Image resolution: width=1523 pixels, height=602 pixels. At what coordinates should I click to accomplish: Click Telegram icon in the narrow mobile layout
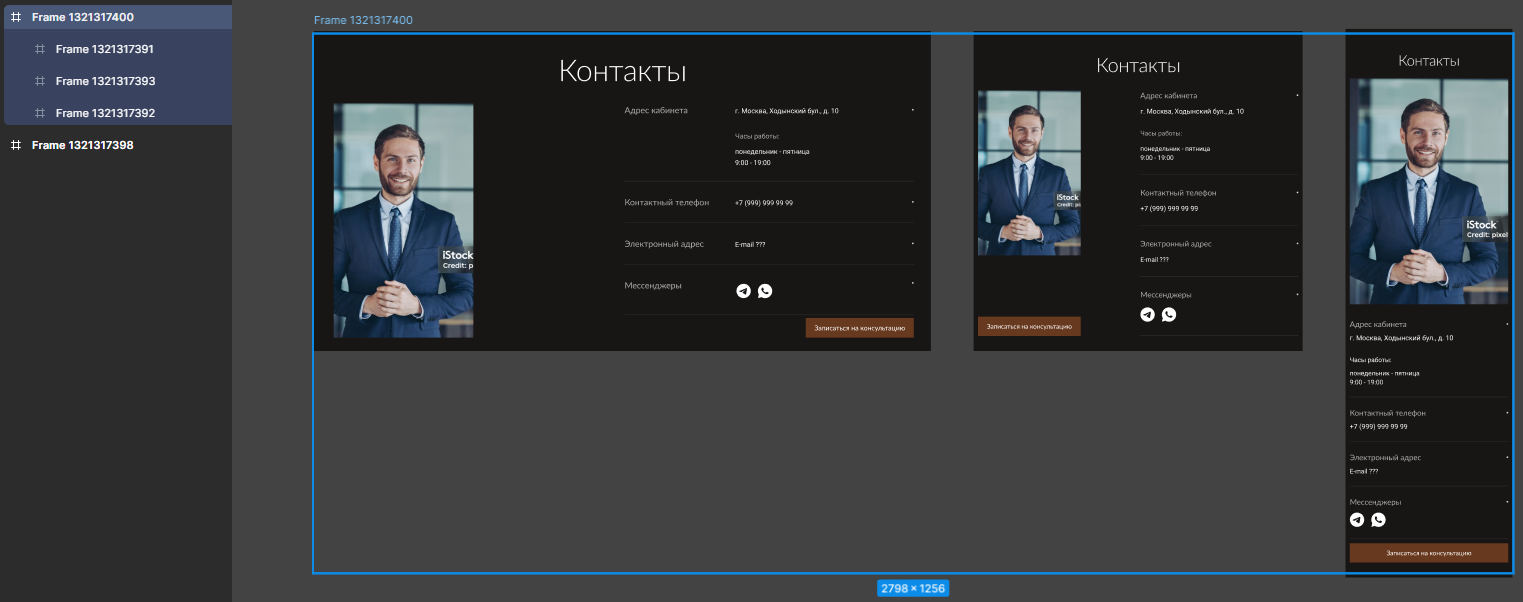(1357, 520)
